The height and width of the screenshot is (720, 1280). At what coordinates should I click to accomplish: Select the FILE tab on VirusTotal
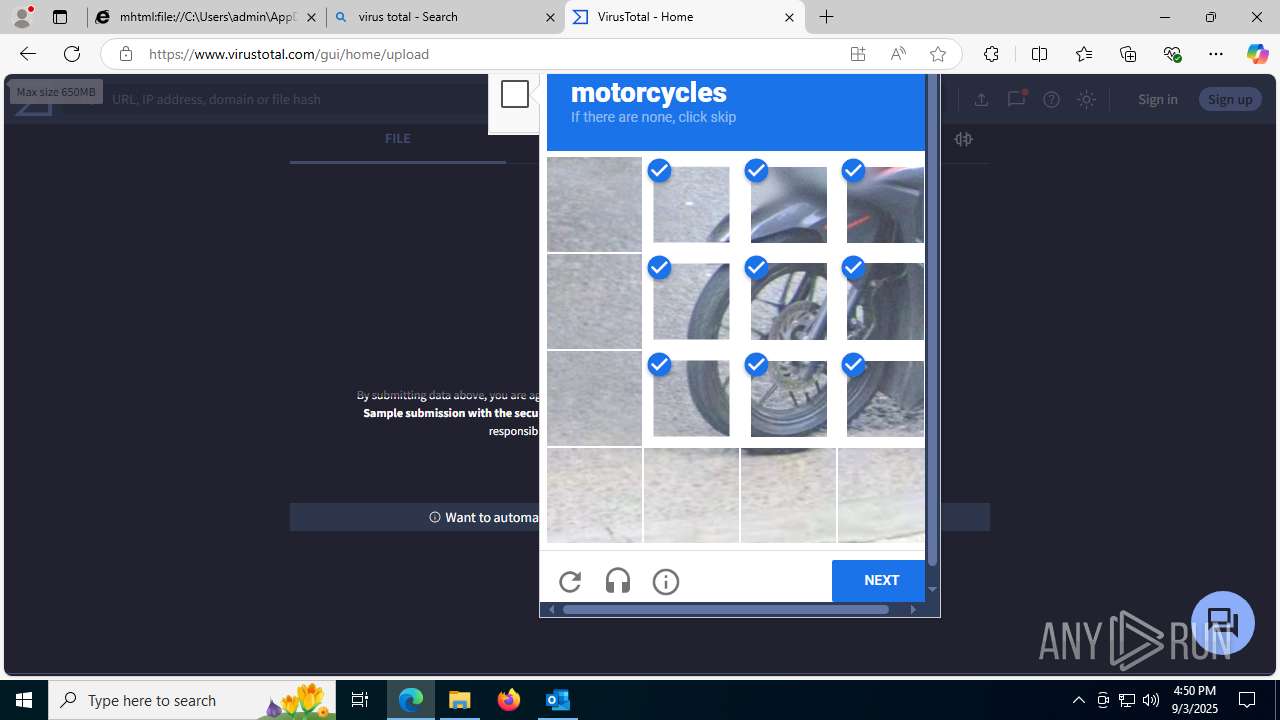398,139
